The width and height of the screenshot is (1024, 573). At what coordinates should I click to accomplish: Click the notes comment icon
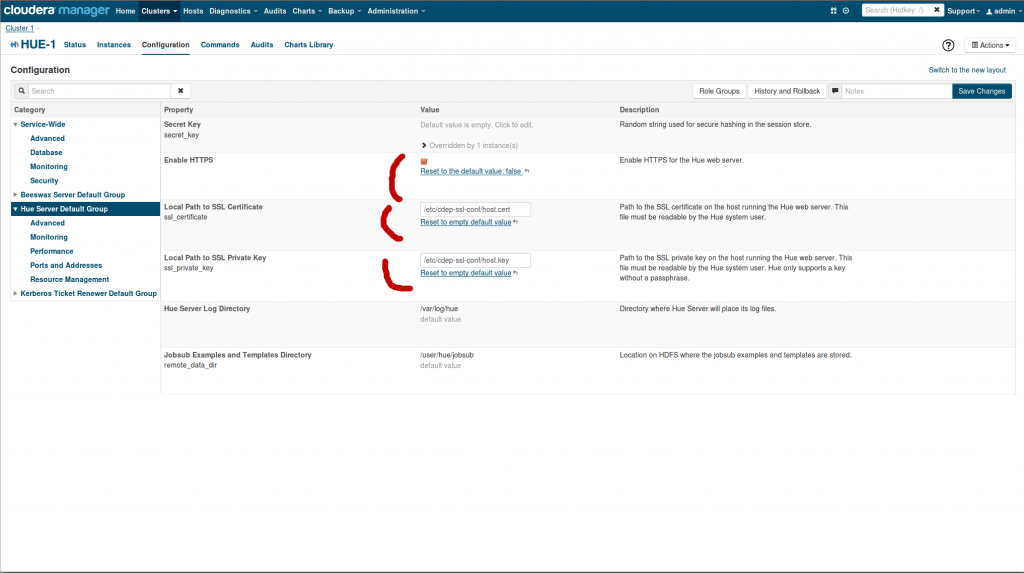[x=835, y=91]
